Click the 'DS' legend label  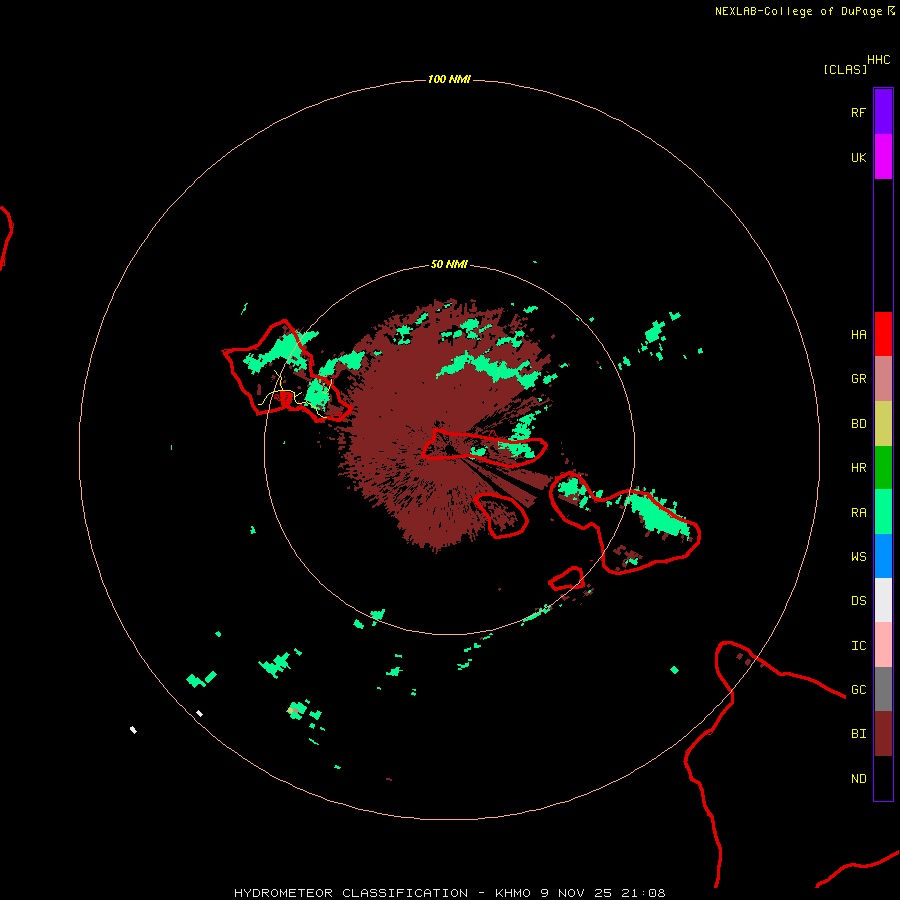[x=859, y=601]
